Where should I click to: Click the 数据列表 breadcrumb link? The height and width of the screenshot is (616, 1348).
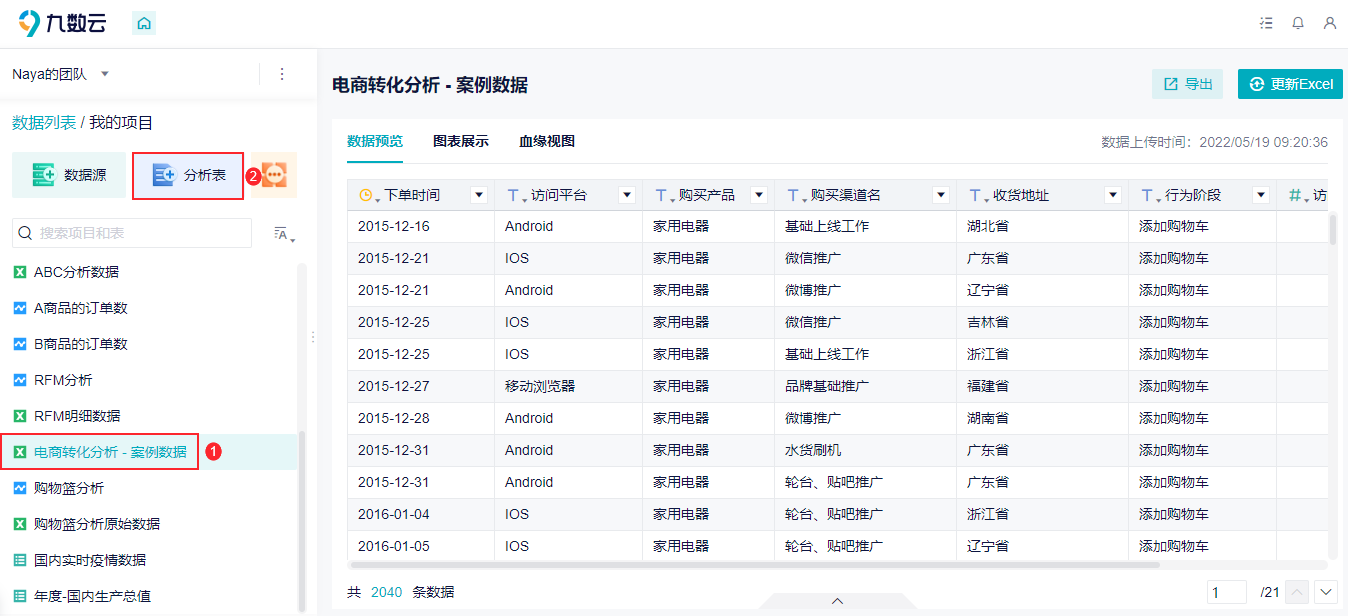43,123
